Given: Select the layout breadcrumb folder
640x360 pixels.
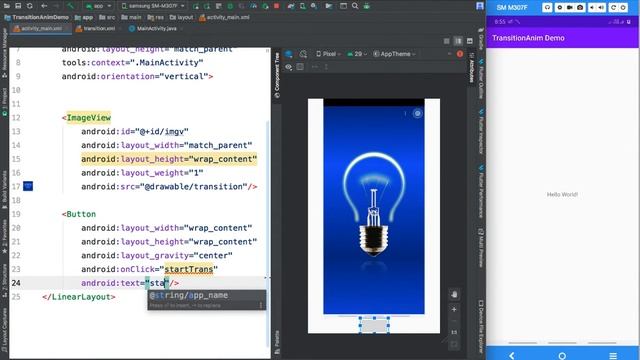Looking at the screenshot, I should 181,18.
